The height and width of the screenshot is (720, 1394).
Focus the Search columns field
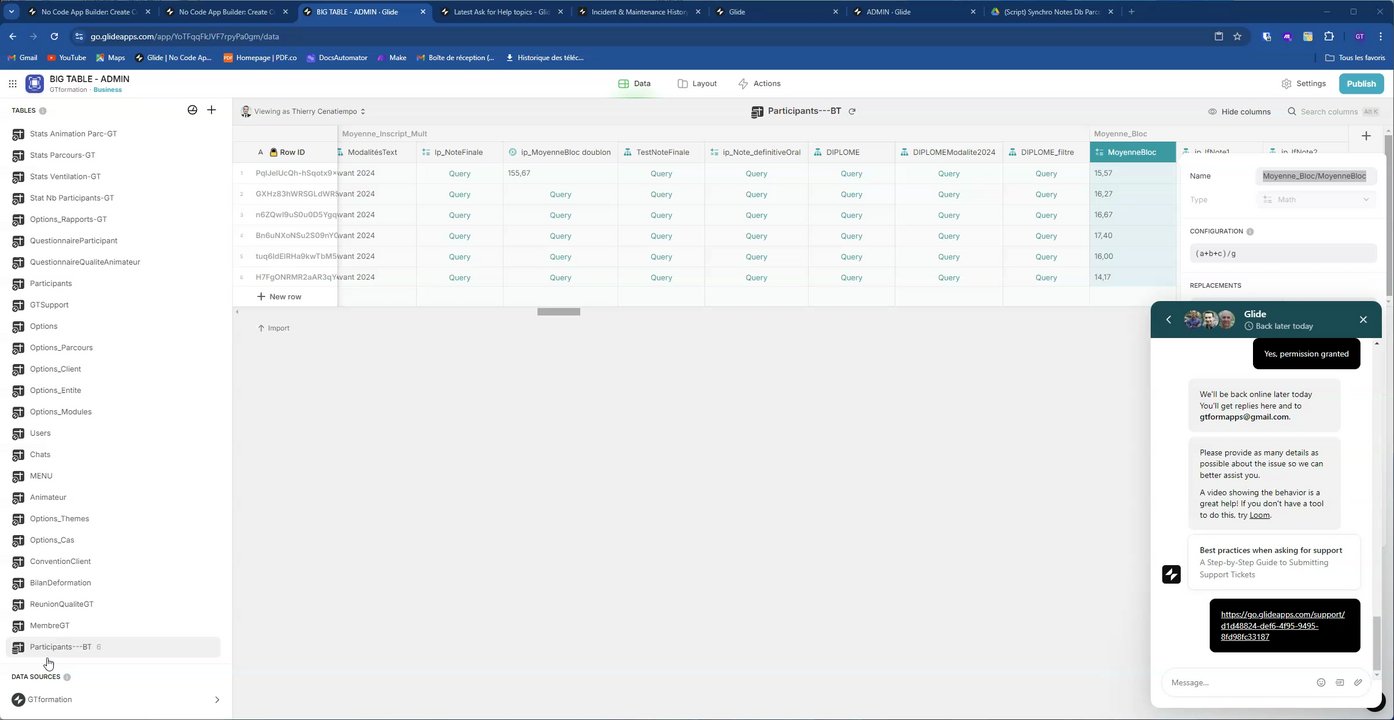click(1334, 111)
